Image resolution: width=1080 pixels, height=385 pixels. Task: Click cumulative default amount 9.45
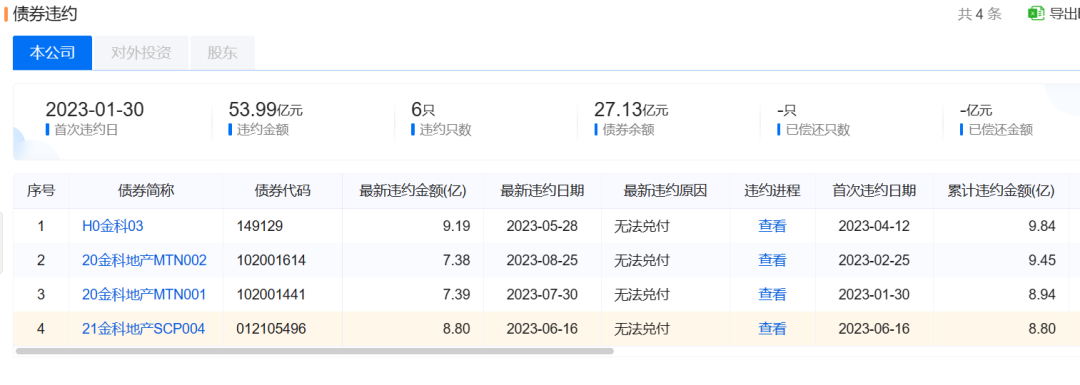1042,260
